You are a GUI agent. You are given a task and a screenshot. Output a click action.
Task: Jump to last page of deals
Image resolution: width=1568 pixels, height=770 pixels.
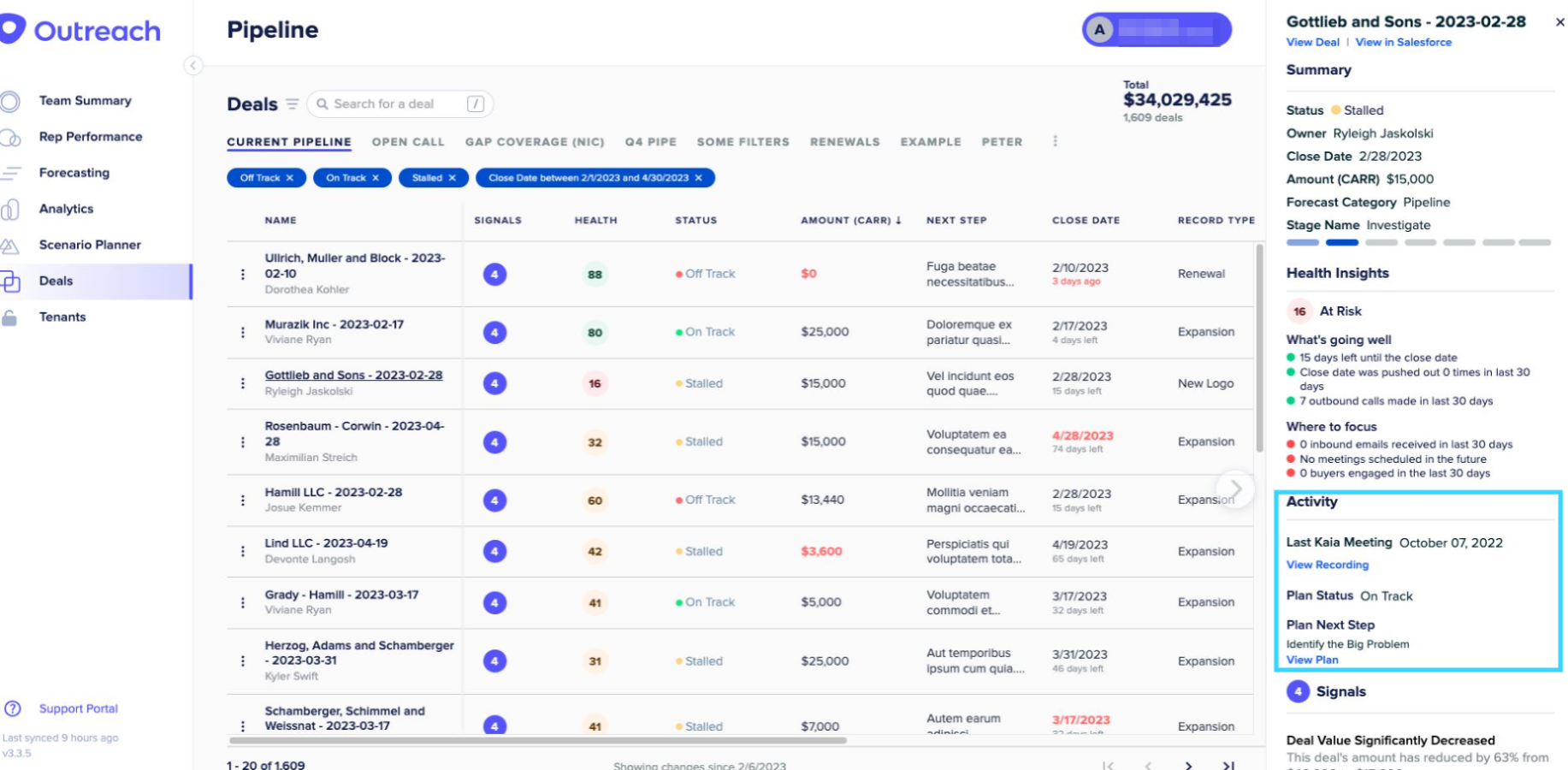(x=1228, y=766)
